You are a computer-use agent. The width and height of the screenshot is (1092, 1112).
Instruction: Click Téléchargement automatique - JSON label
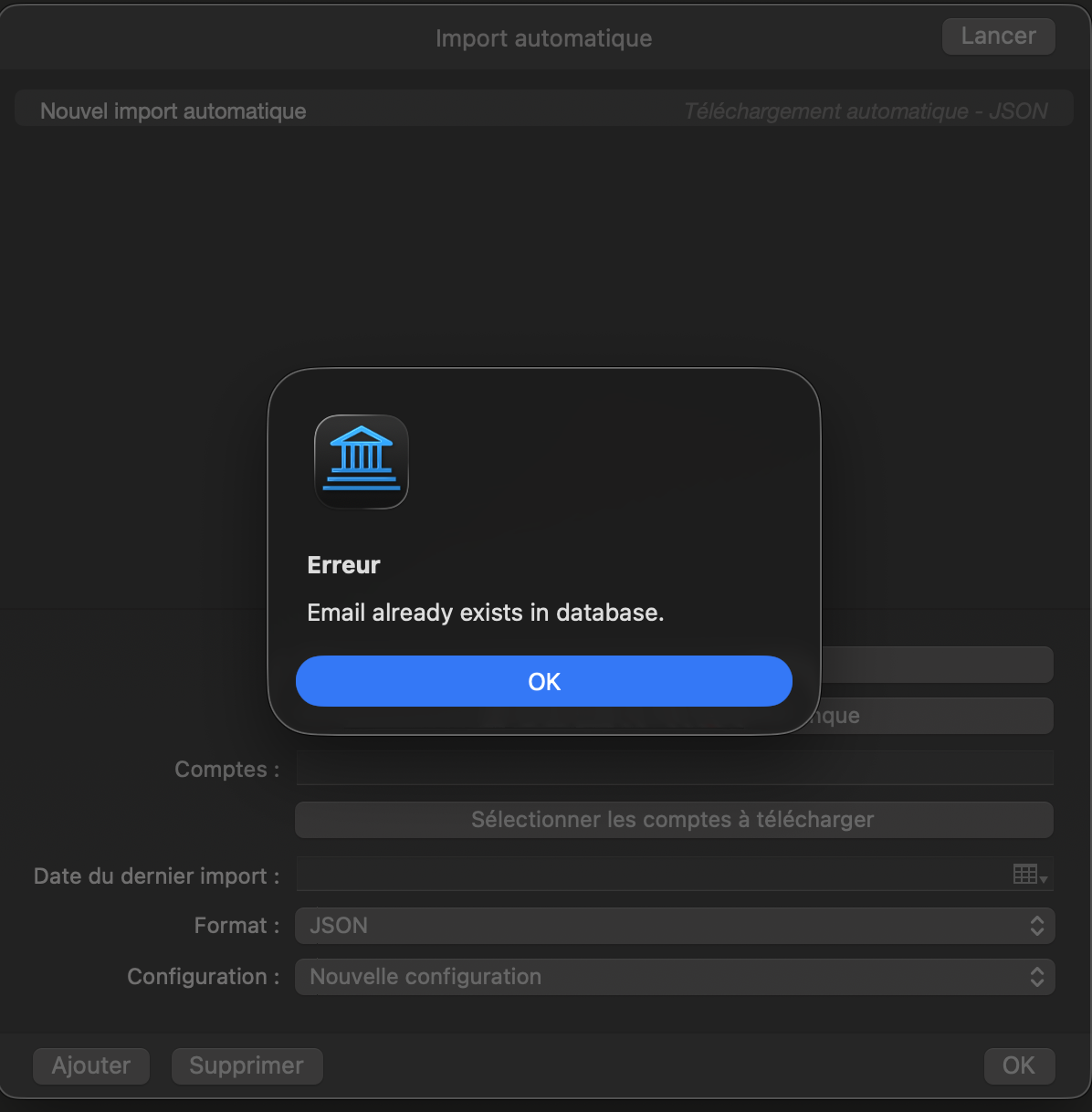[866, 111]
